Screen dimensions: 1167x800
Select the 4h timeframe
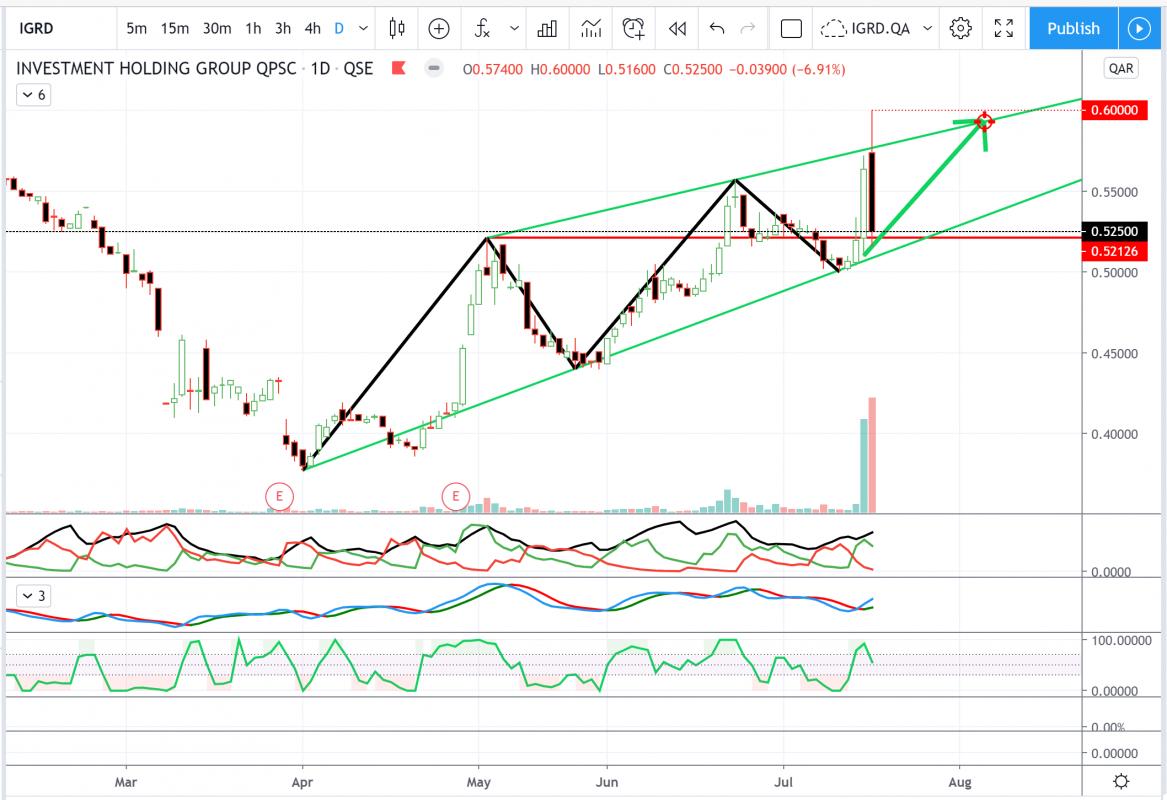[x=313, y=28]
